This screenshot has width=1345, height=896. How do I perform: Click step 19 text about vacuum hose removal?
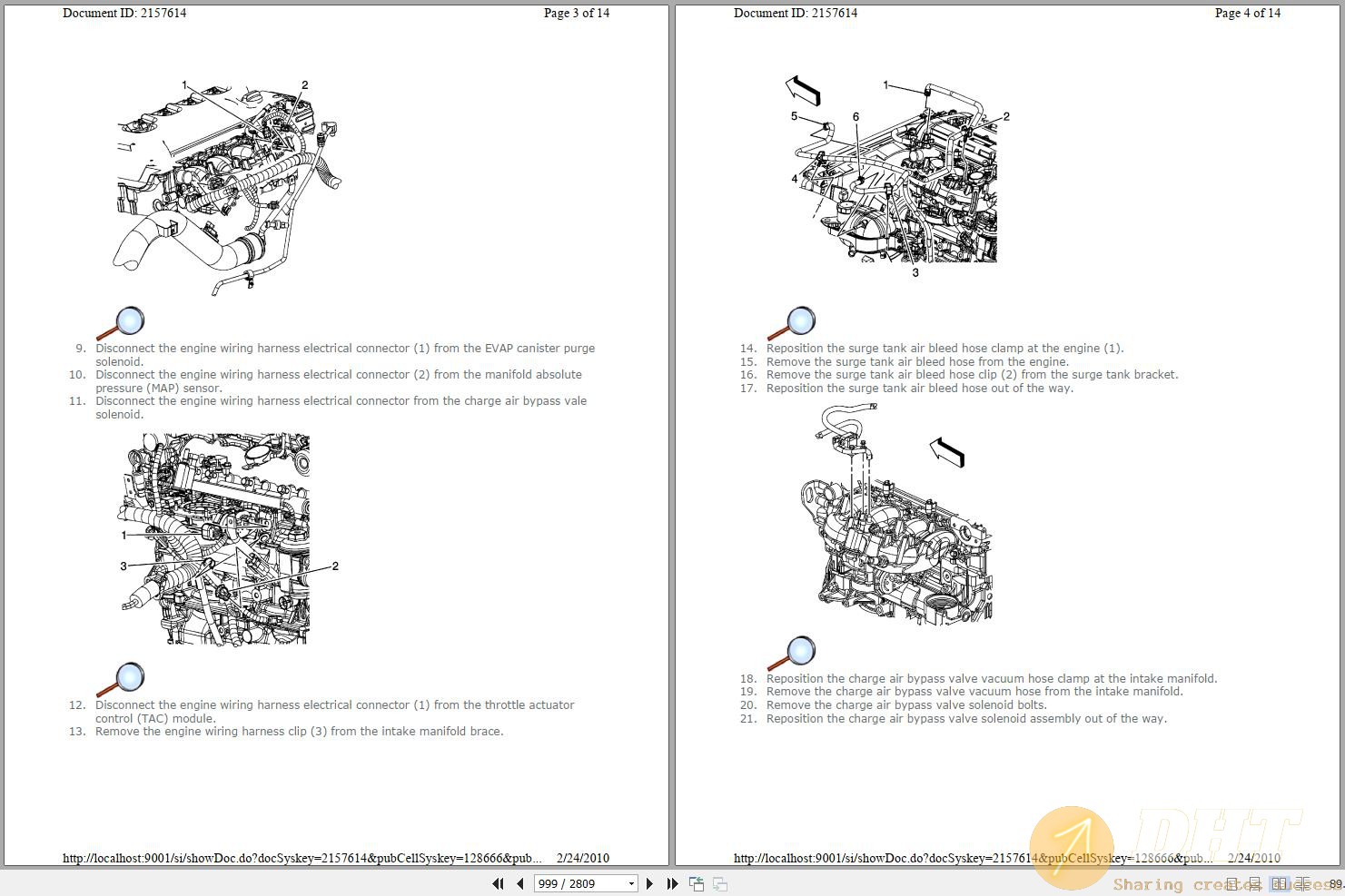pos(974,692)
